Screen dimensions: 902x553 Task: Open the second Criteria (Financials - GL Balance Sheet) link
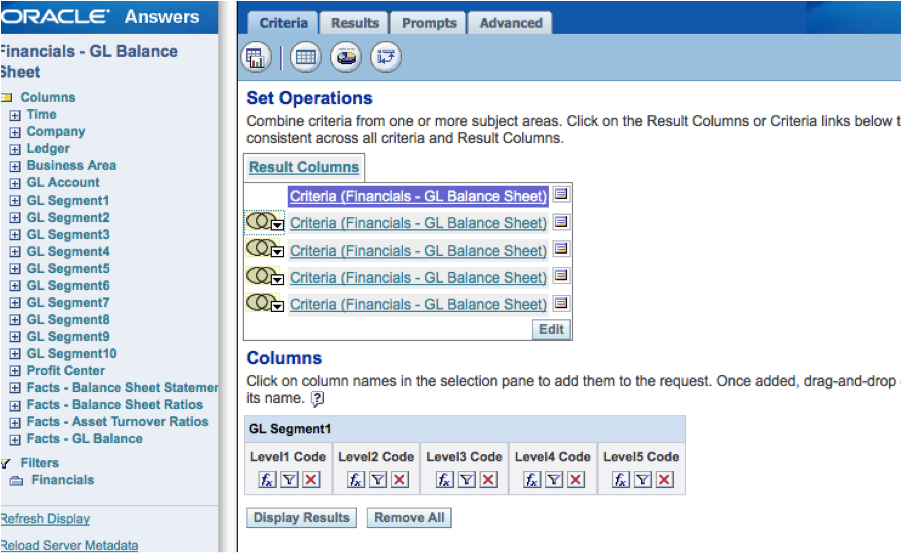pyautogui.click(x=418, y=223)
